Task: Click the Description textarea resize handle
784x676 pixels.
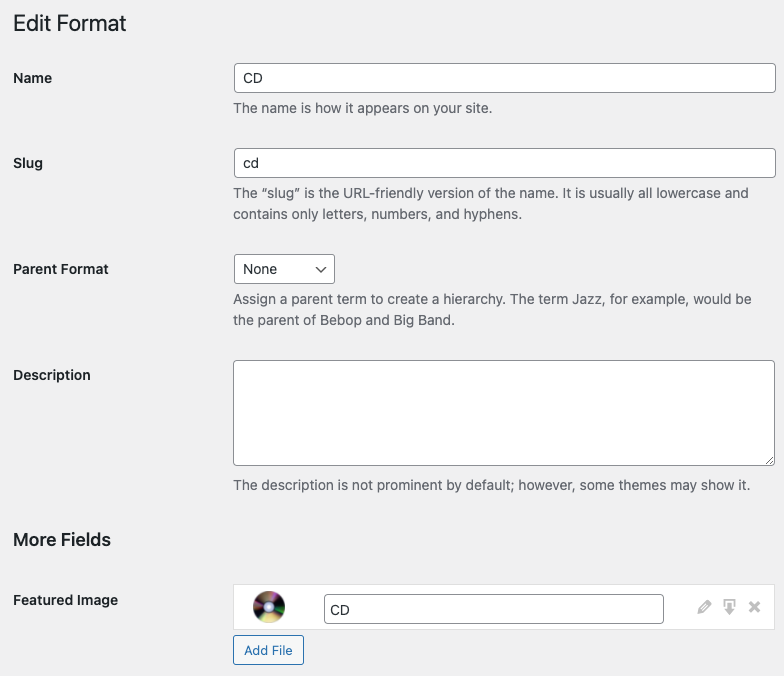Action: (768, 459)
